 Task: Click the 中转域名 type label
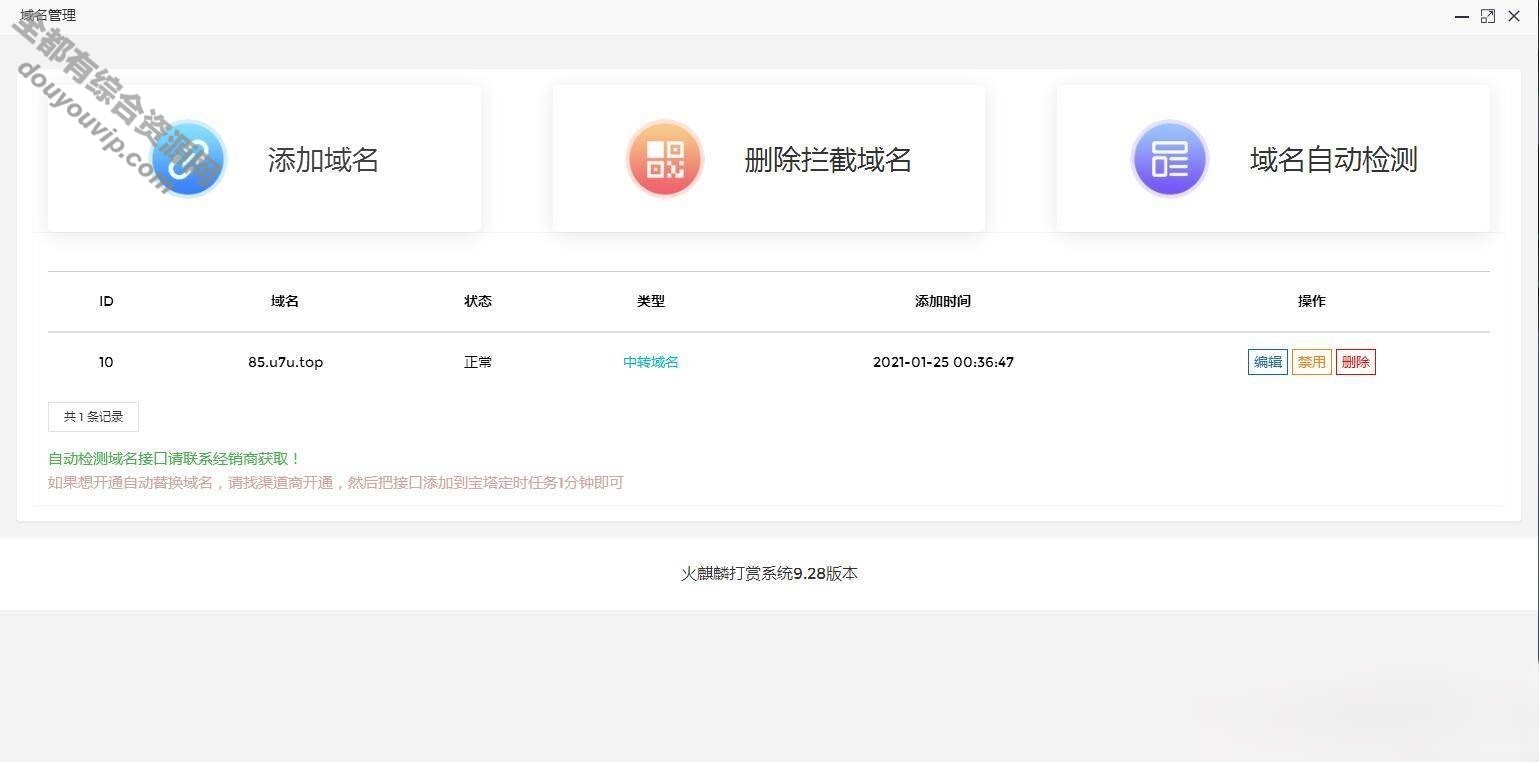click(x=651, y=362)
